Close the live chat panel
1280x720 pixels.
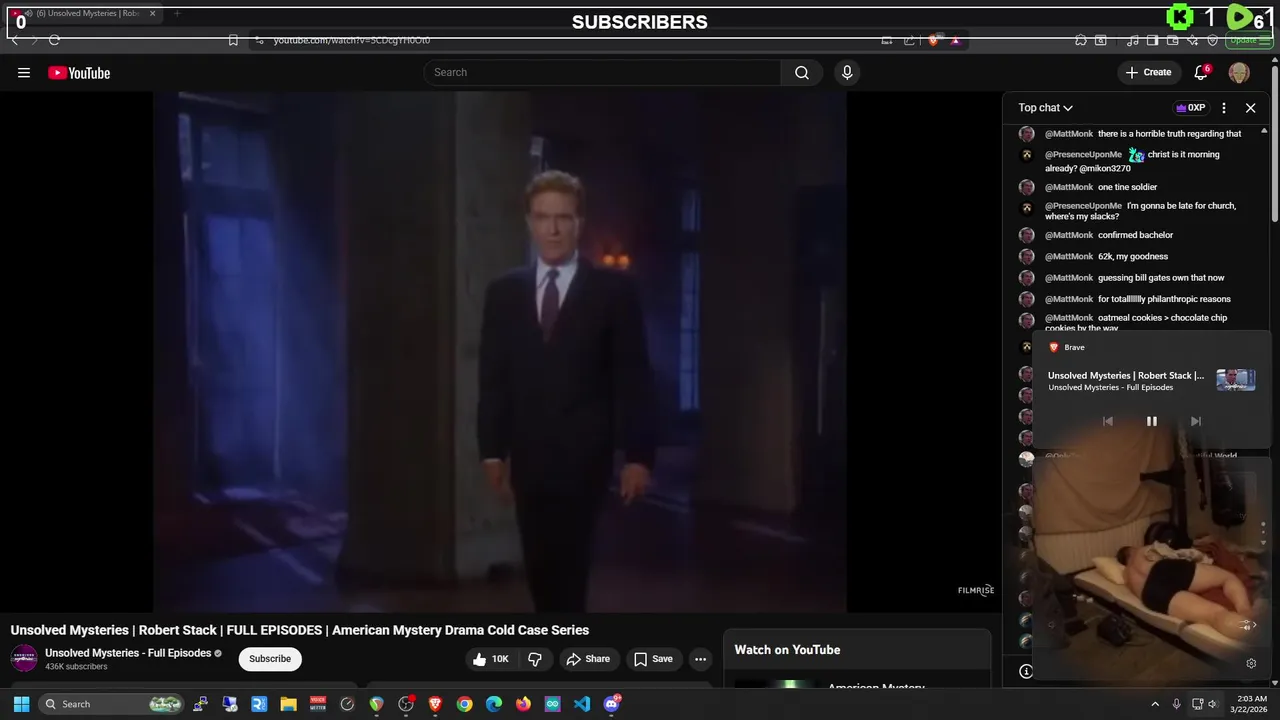tap(1250, 108)
